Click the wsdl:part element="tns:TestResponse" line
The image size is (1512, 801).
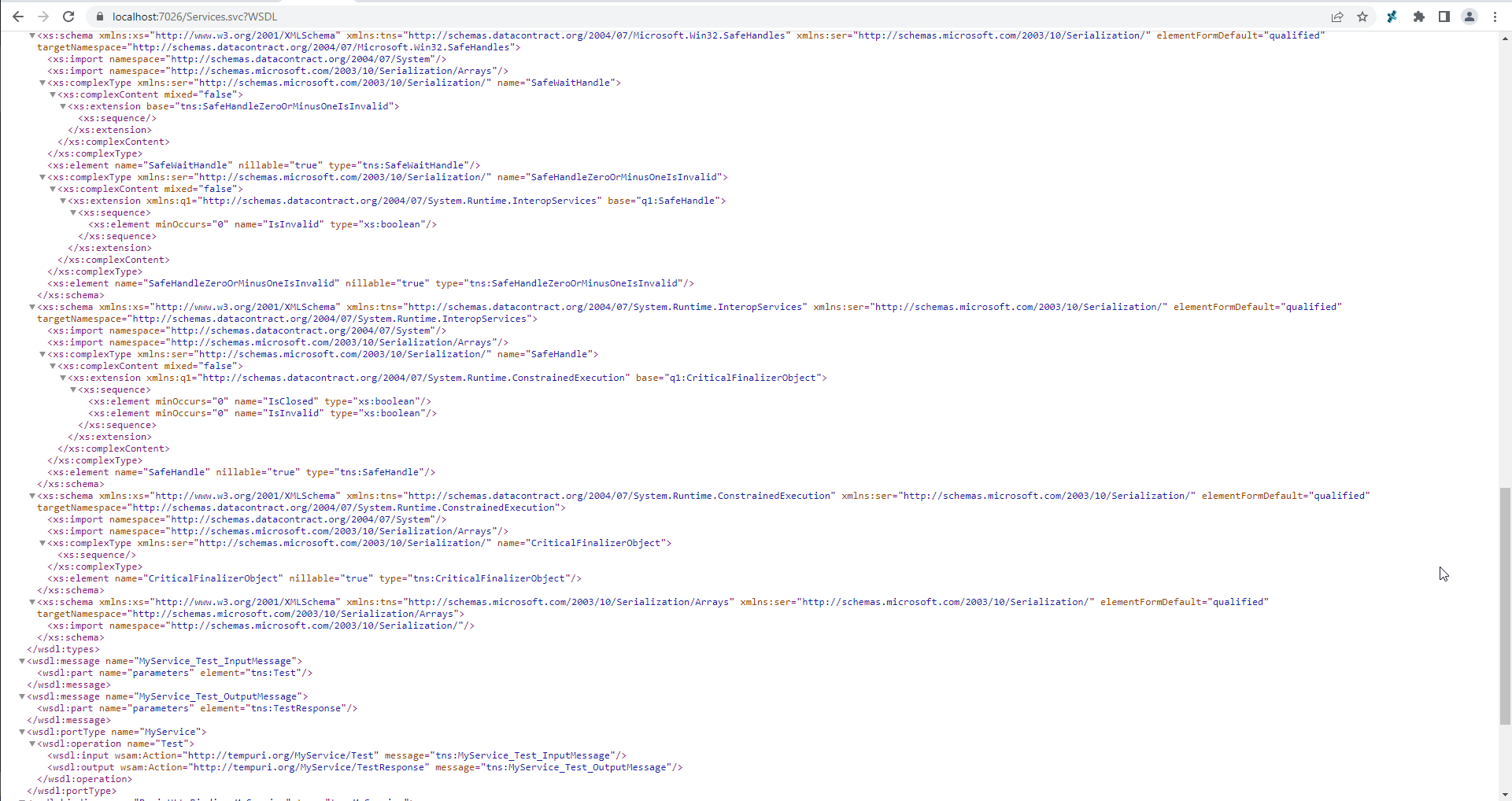[x=198, y=708]
